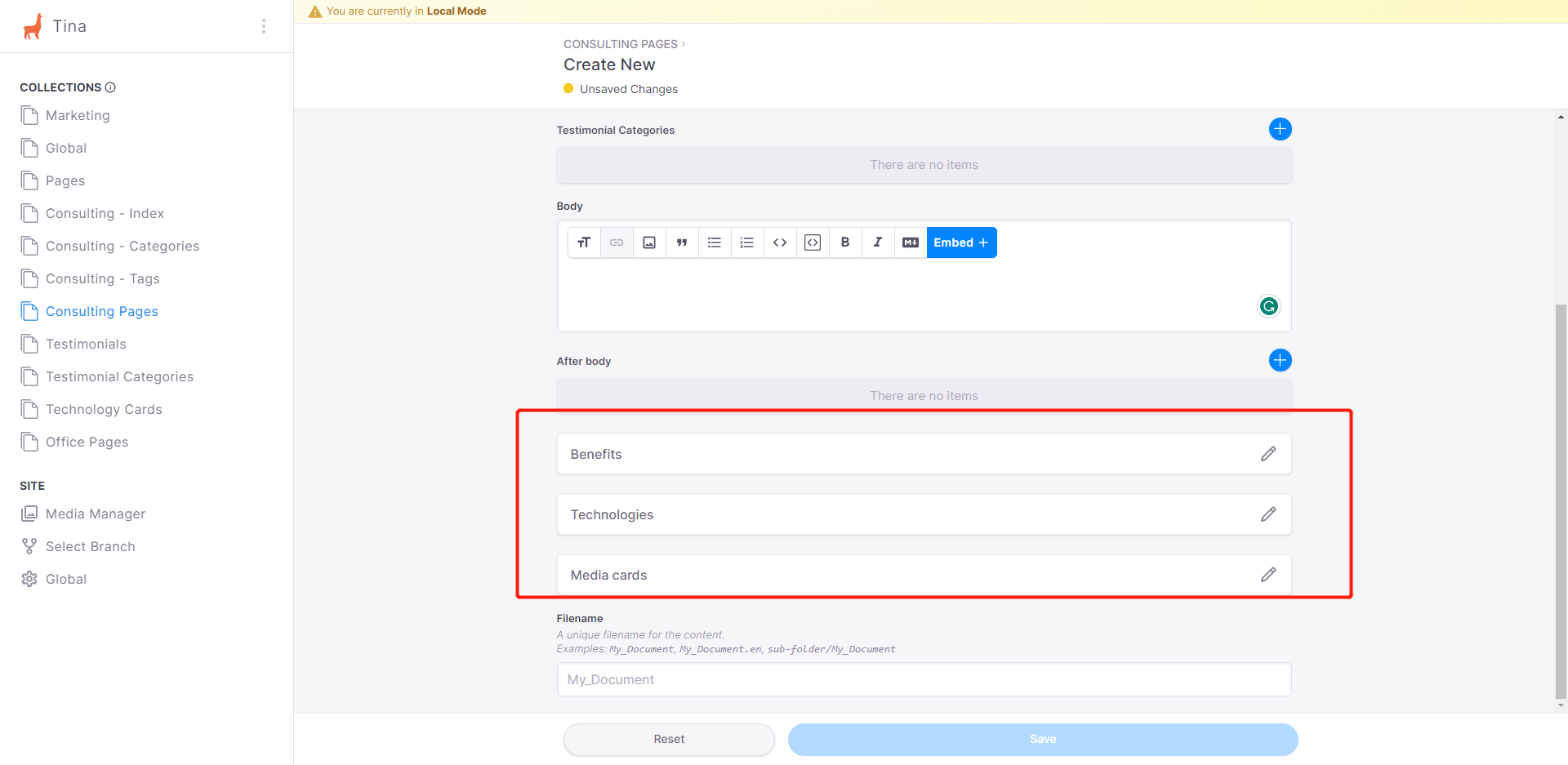Toggle raw markdown mode in Body editor
1568x765 pixels.
(911, 242)
